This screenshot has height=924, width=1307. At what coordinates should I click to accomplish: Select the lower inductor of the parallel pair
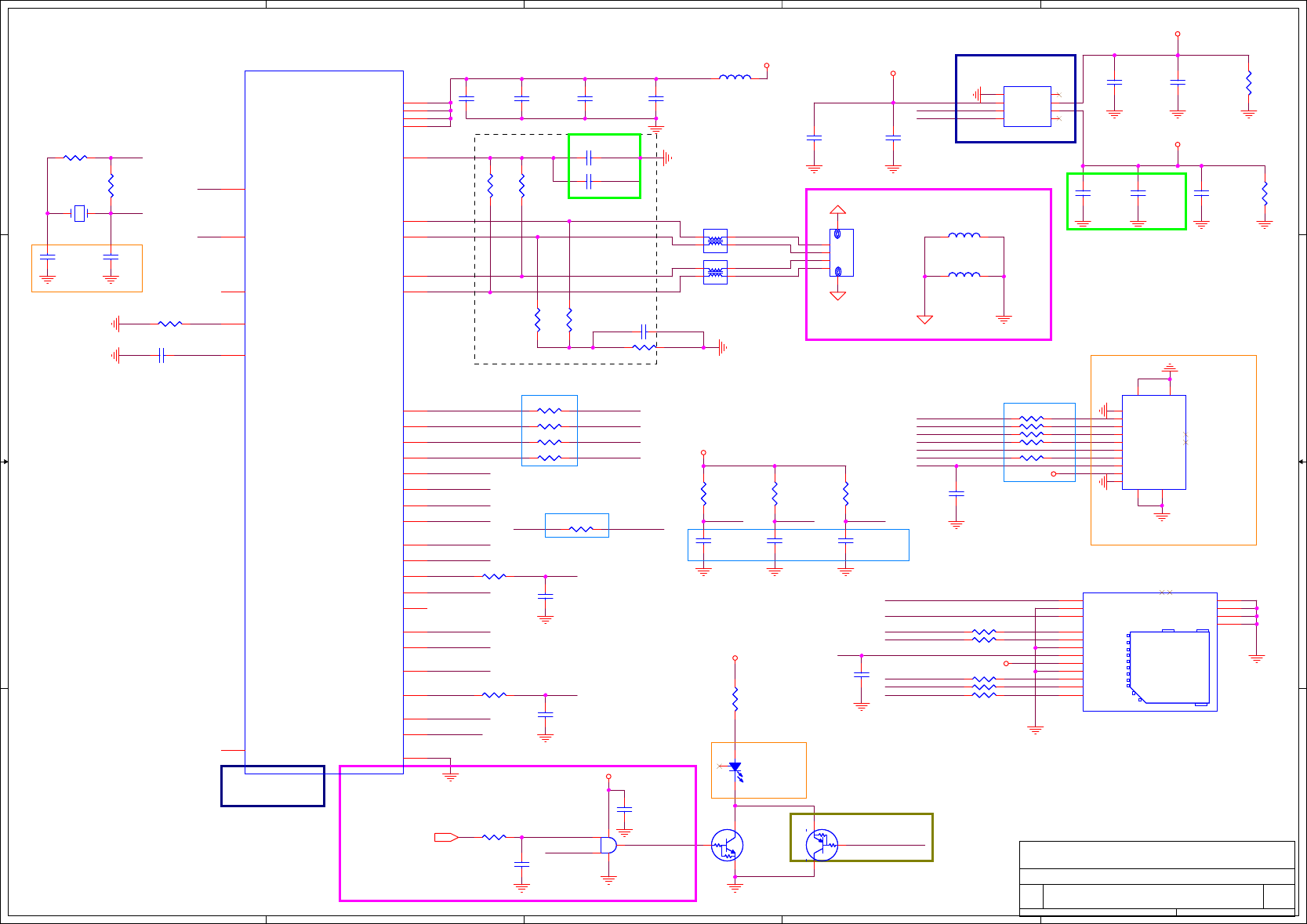point(964,274)
